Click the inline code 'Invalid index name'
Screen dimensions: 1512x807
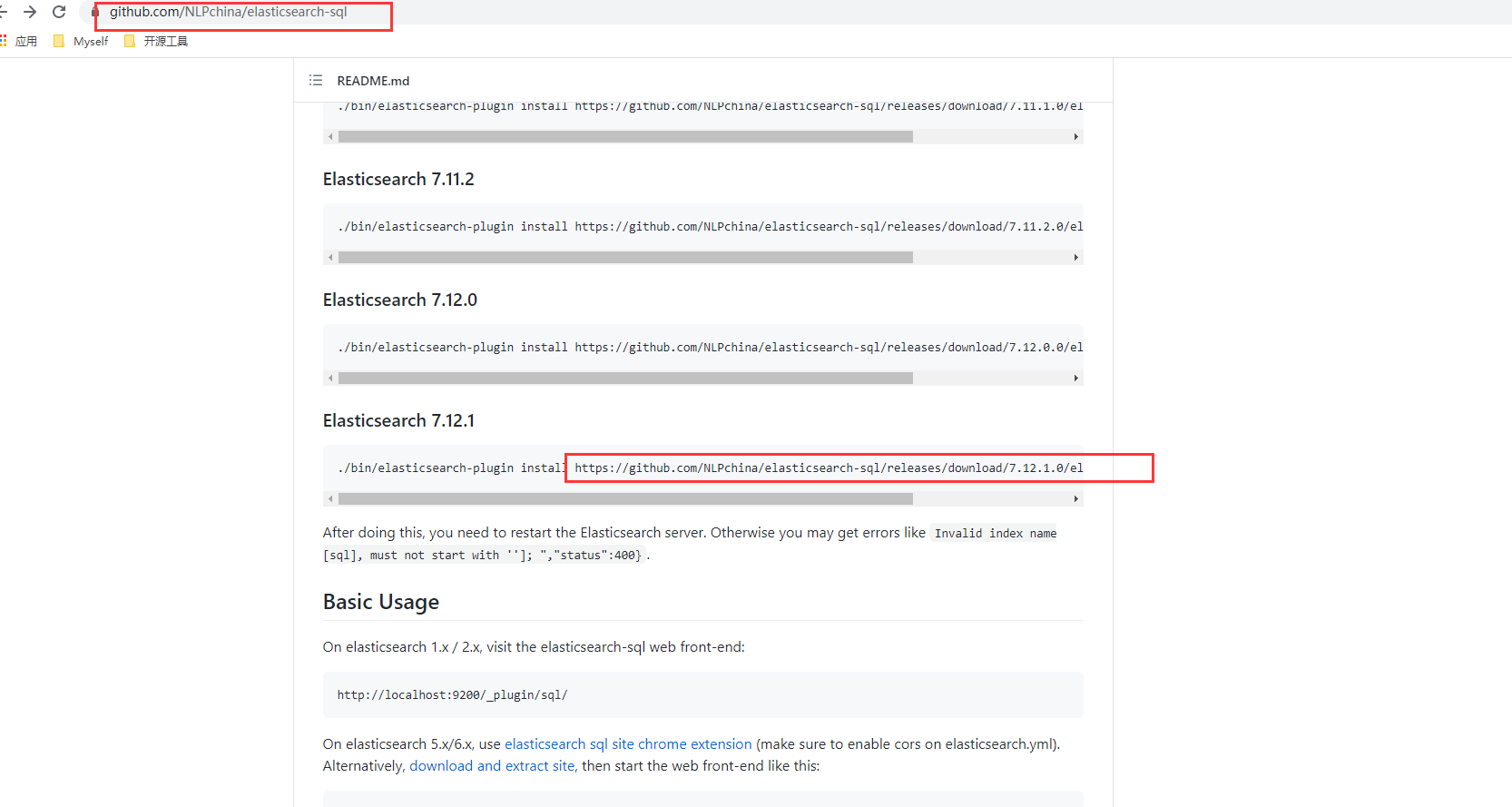[x=996, y=534]
